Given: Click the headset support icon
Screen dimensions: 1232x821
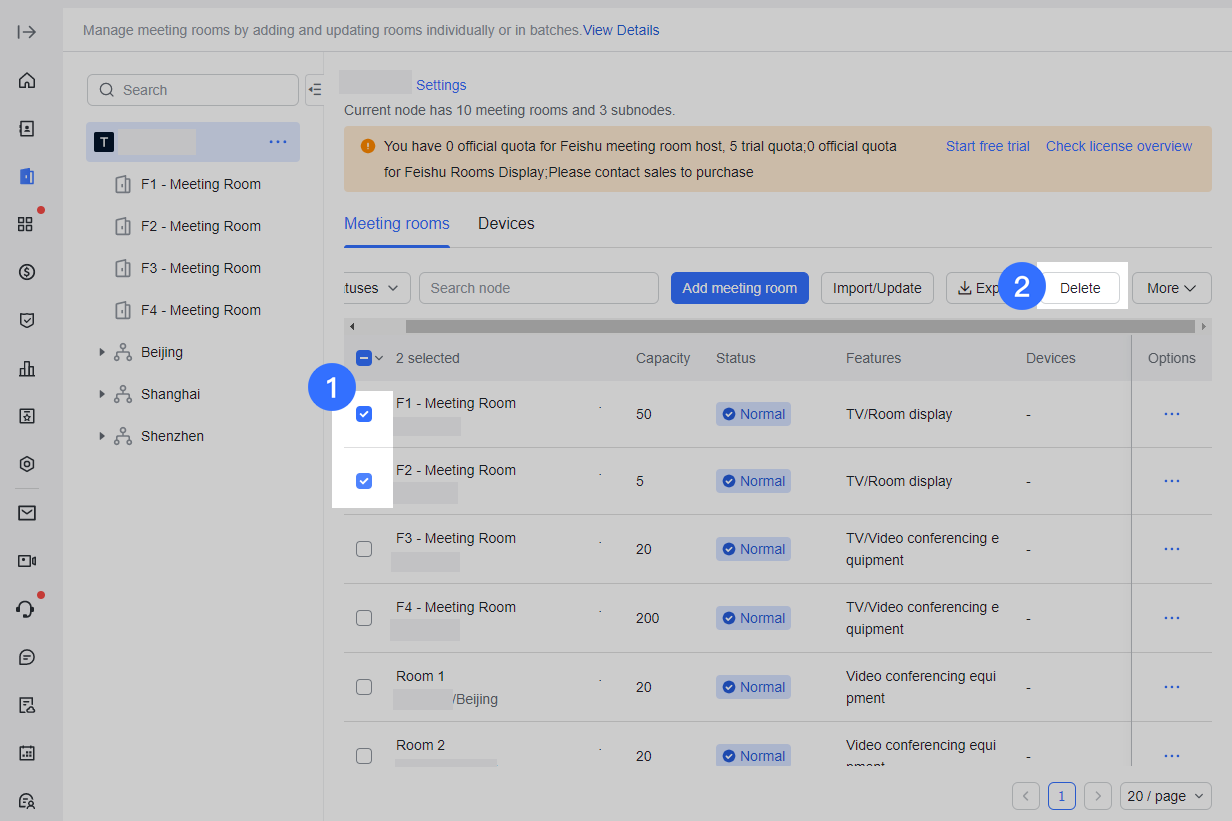Looking at the screenshot, I should (27, 609).
